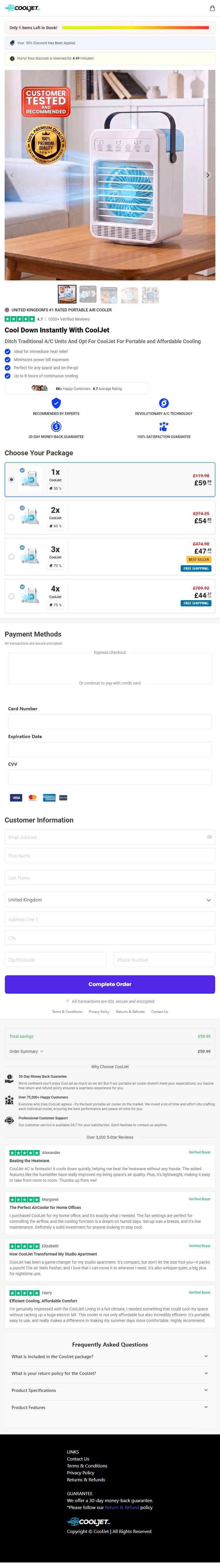Screen dimensions: 220x1568
Task: Expand the Order Summary section
Action: (27, 1051)
